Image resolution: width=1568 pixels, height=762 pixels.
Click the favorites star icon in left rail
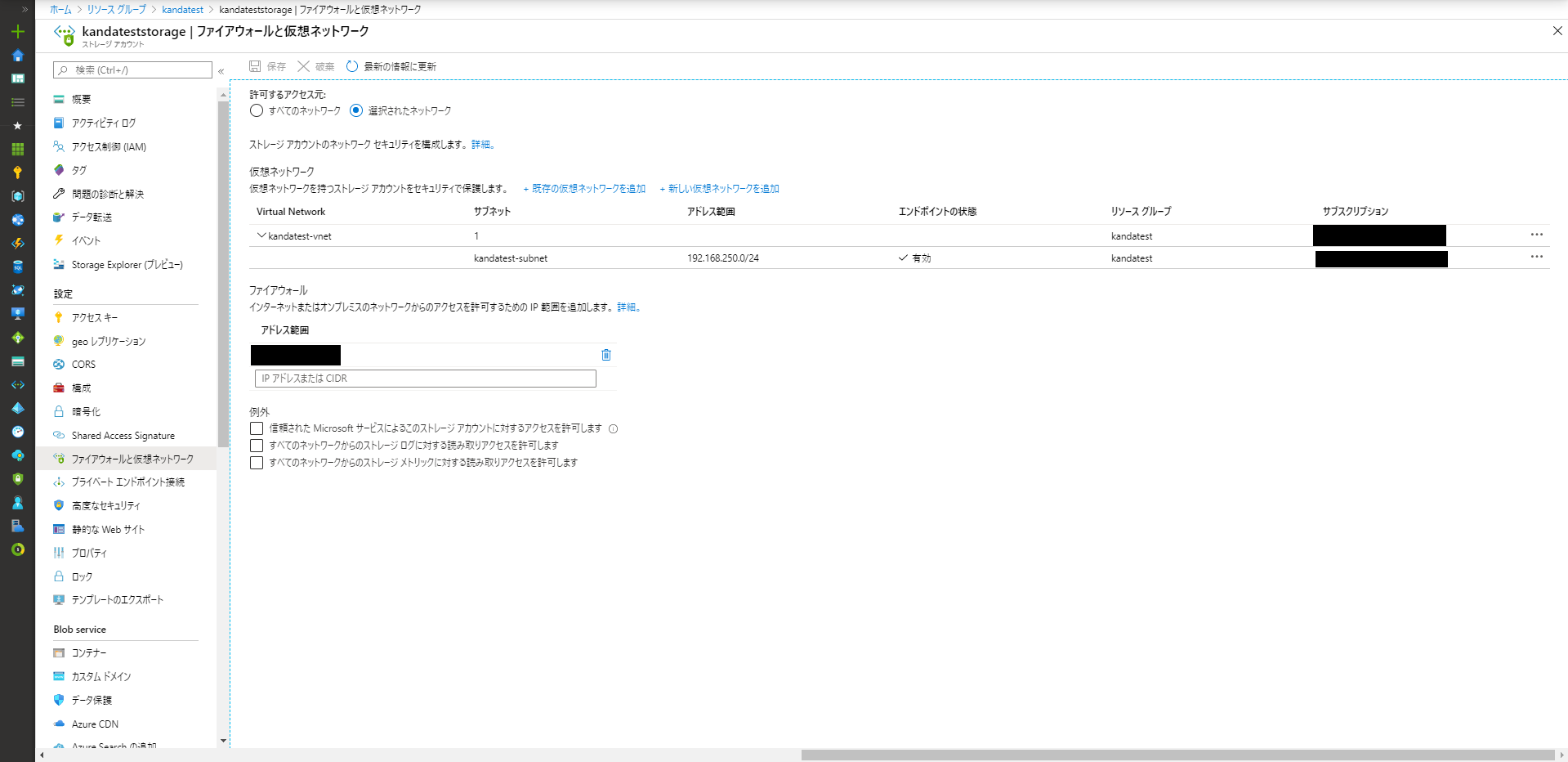[x=17, y=126]
